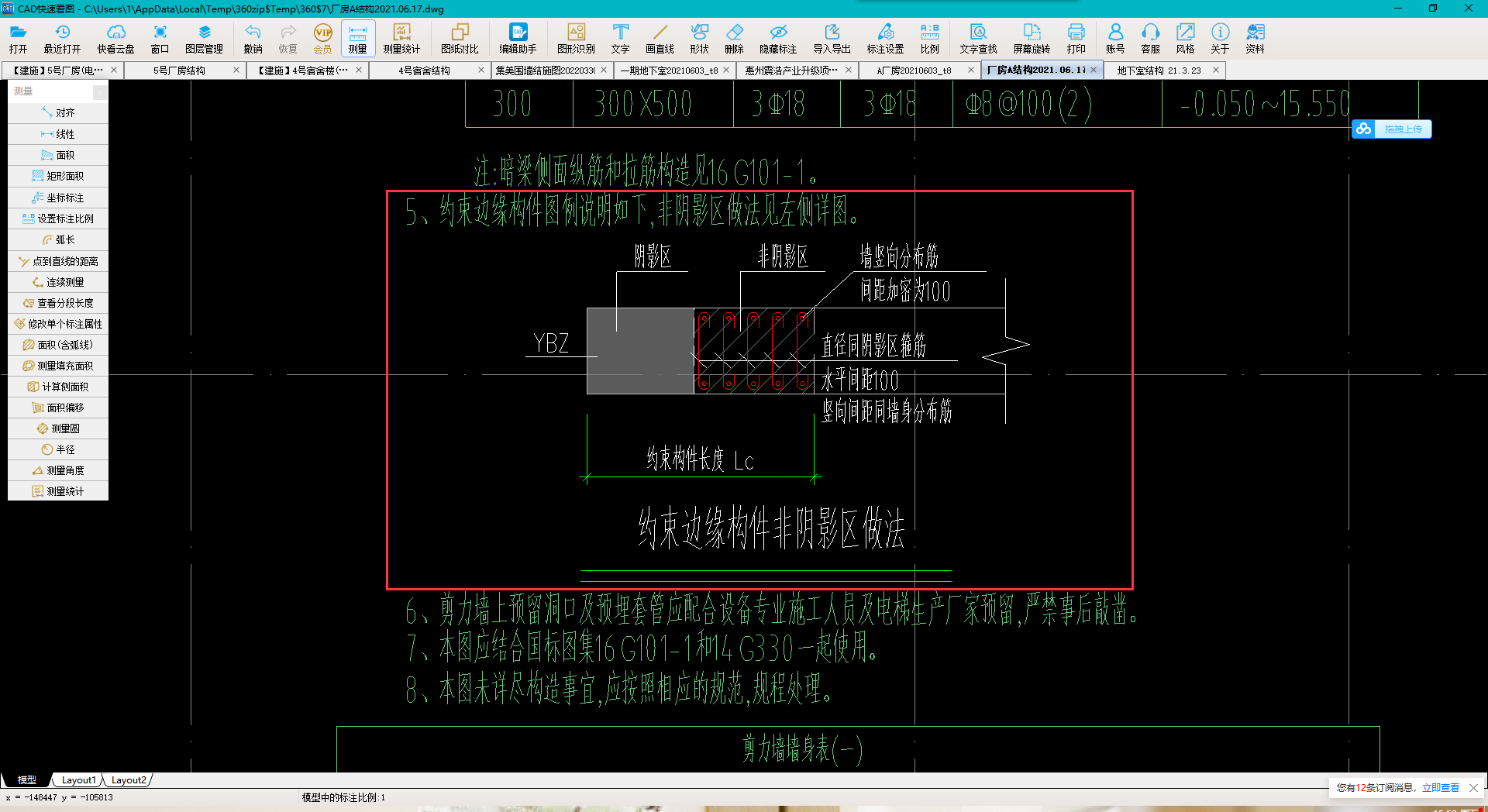Open the VIP 会员 page
The width and height of the screenshot is (1488, 812).
[x=322, y=38]
